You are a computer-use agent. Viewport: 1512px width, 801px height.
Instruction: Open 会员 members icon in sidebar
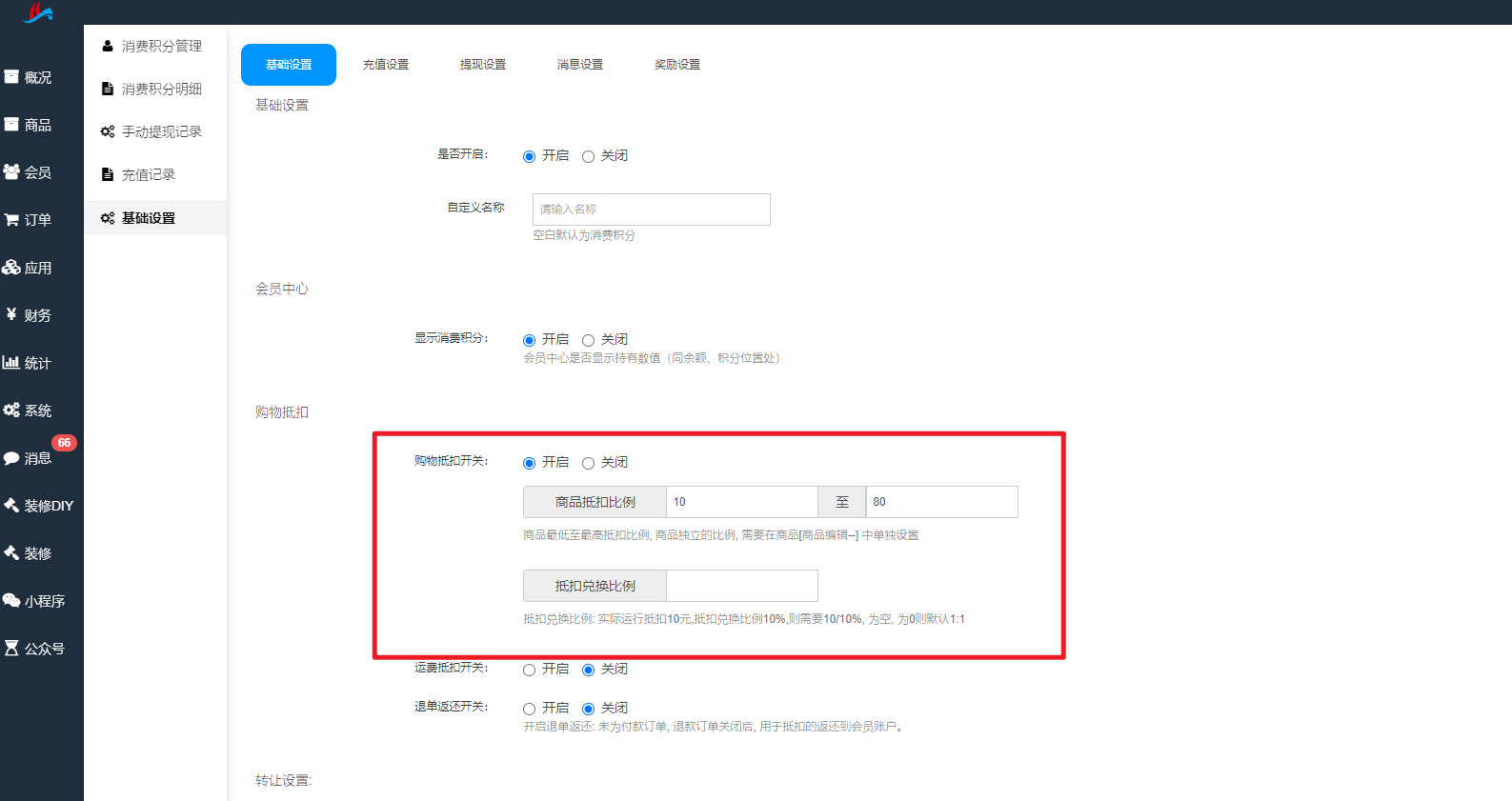click(x=11, y=171)
